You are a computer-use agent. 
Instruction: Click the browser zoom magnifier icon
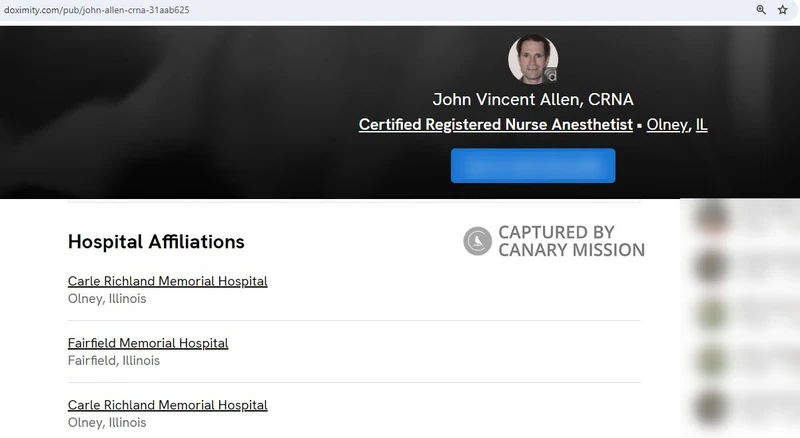[761, 10]
